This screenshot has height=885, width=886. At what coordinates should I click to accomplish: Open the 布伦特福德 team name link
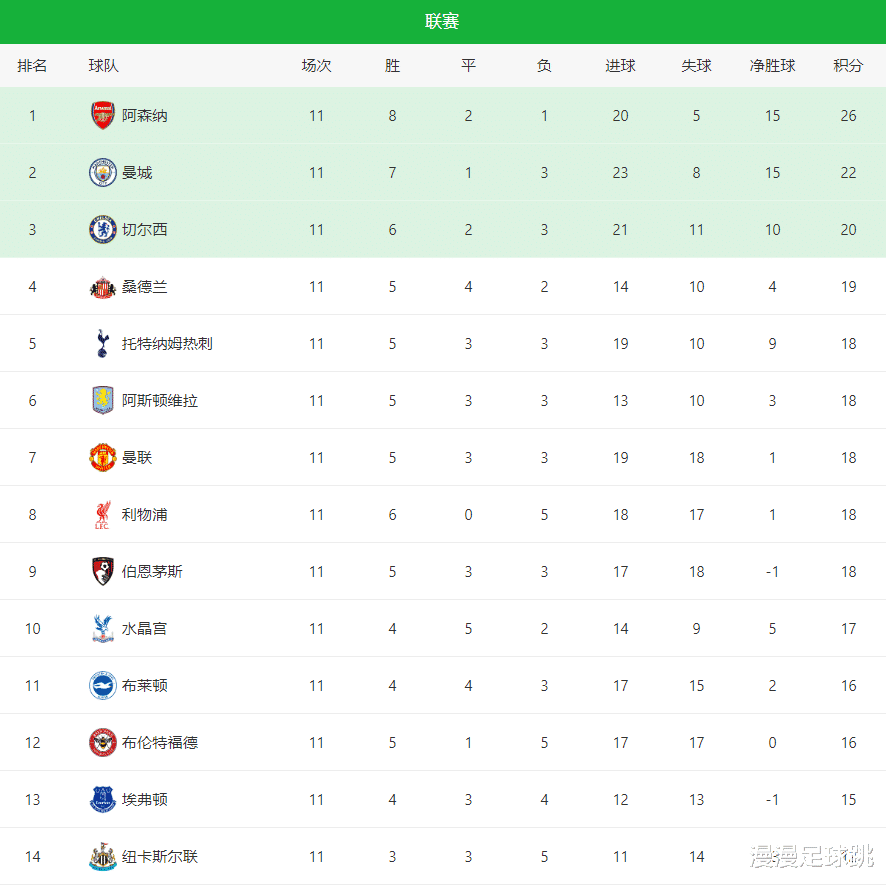coord(160,743)
